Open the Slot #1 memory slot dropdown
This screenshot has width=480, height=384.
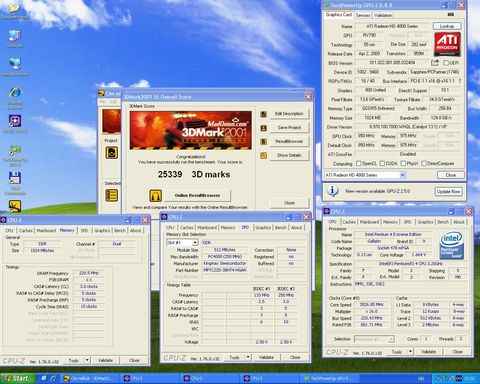tap(195, 243)
